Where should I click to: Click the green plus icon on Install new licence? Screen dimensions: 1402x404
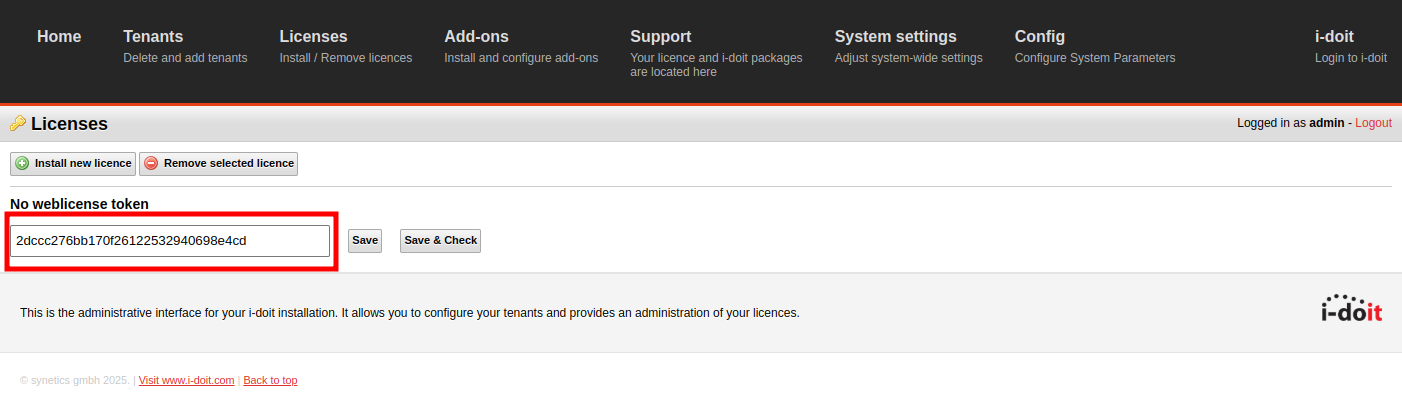click(x=22, y=163)
